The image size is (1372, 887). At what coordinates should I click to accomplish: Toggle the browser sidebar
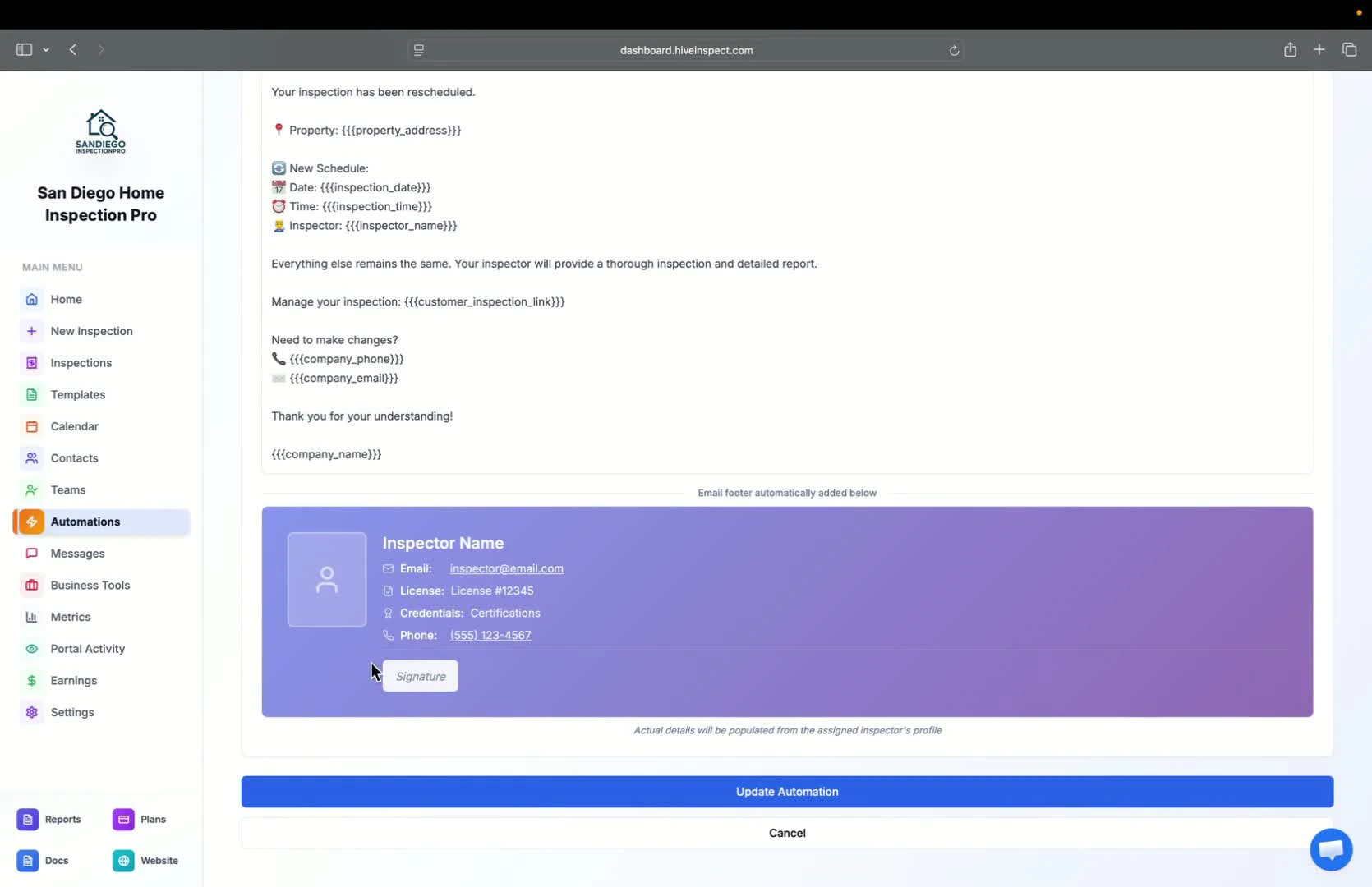(24, 49)
